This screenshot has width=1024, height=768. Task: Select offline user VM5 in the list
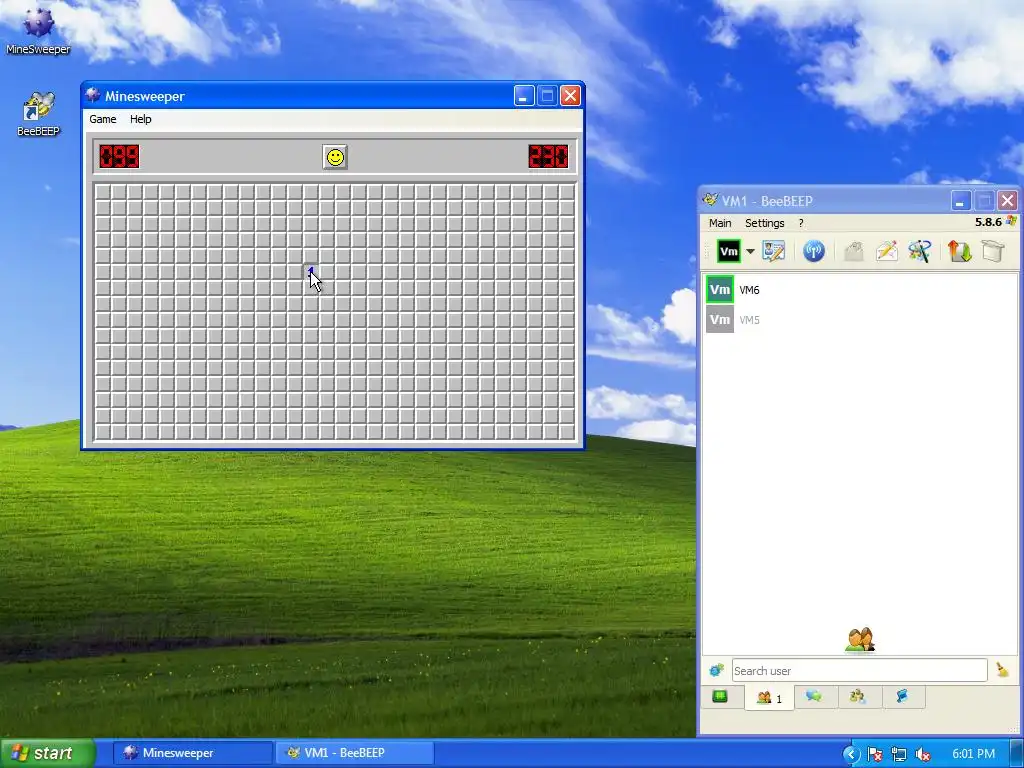(859, 319)
